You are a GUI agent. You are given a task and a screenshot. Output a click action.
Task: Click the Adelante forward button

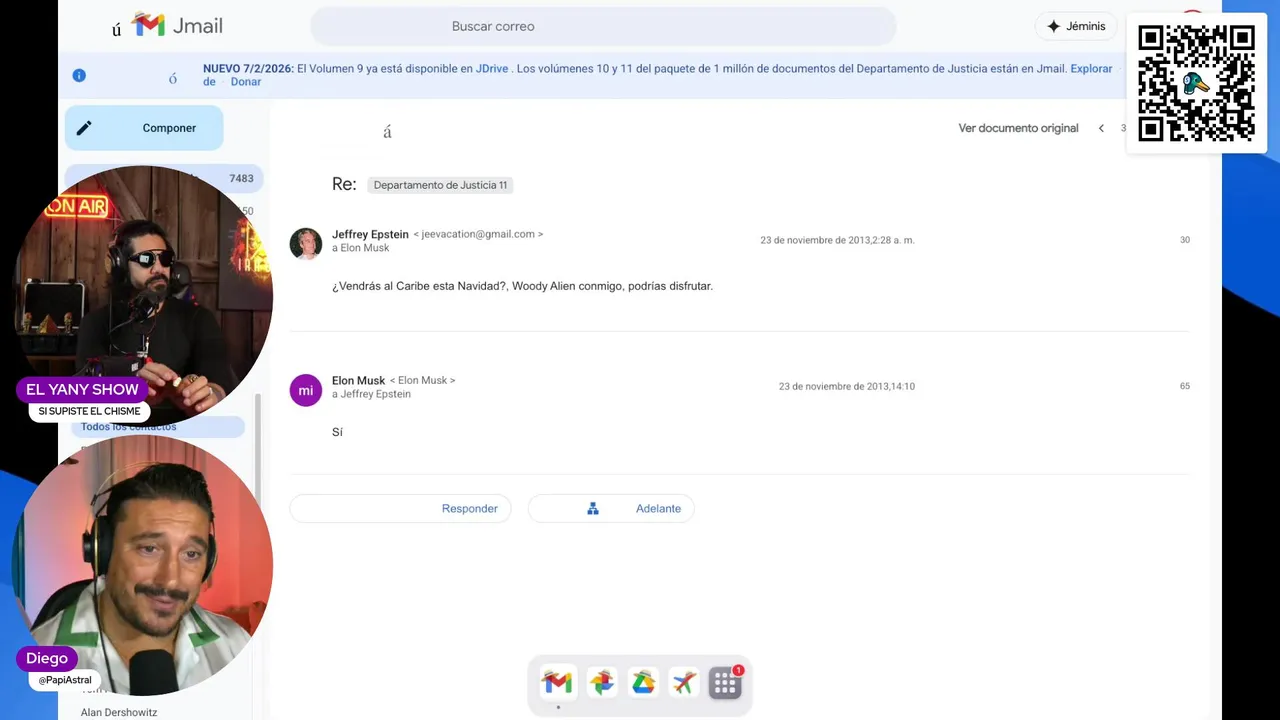coord(611,508)
